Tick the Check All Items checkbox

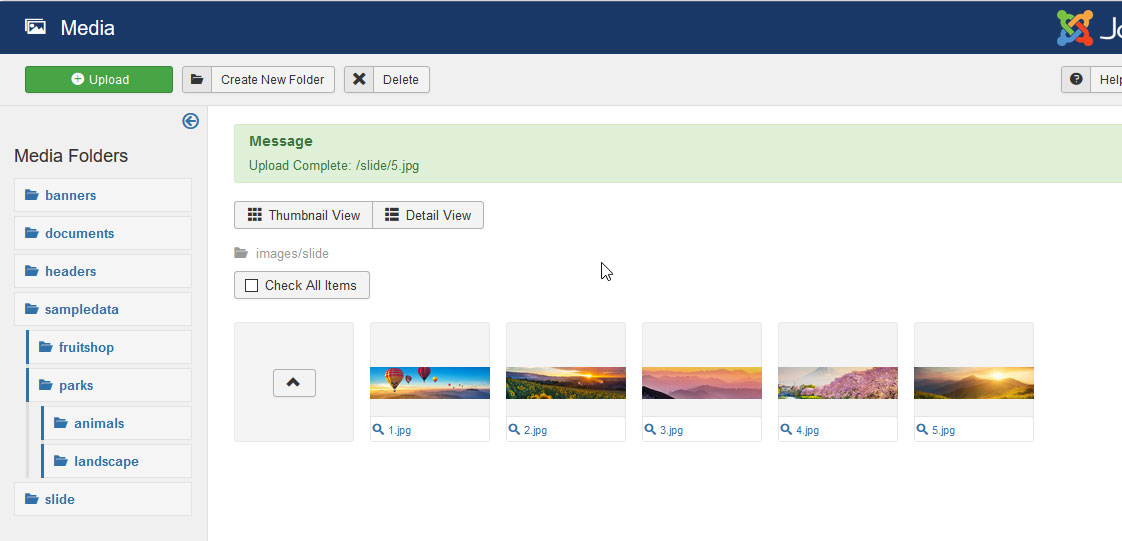[x=252, y=286]
